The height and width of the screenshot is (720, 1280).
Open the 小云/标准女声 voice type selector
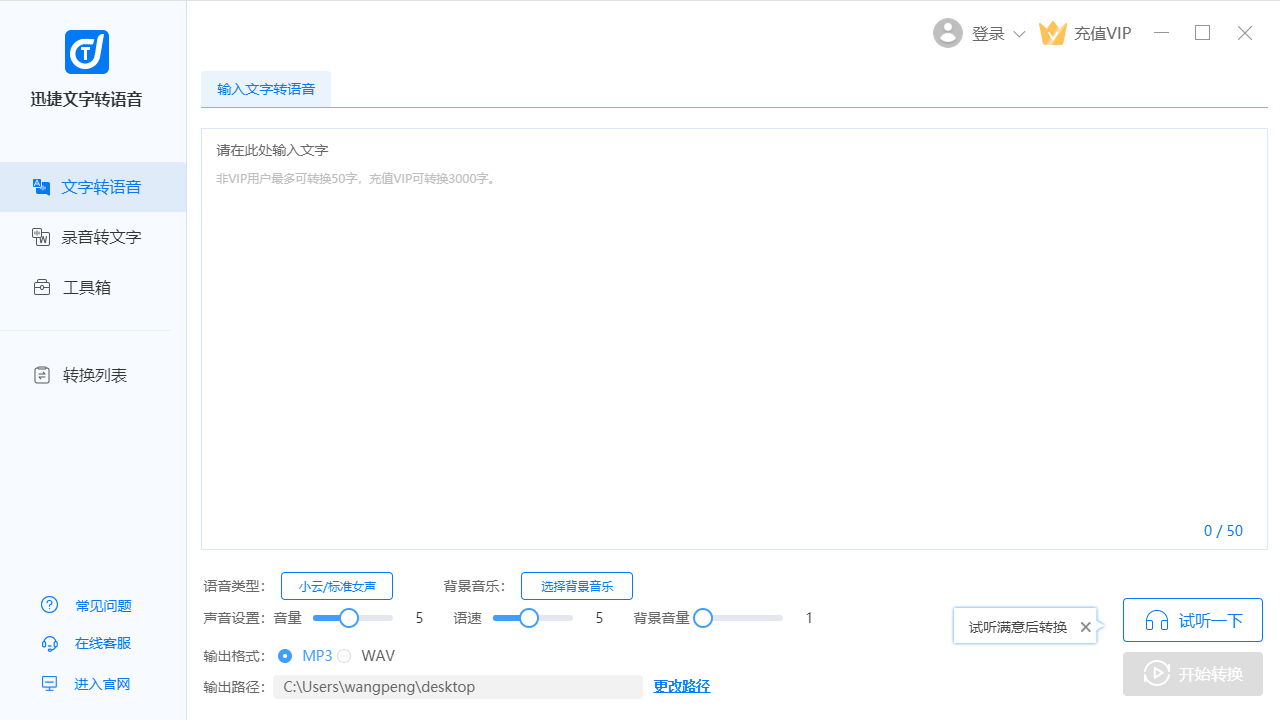(x=337, y=586)
